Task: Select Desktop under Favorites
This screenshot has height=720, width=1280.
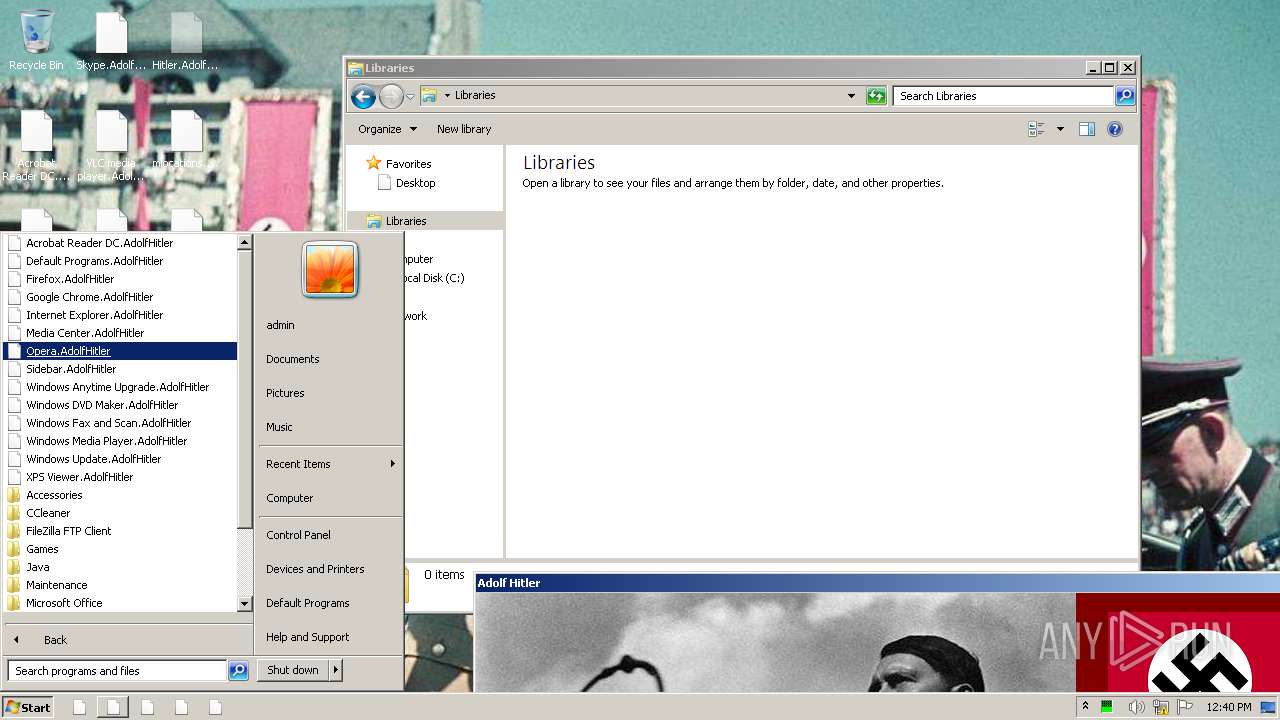Action: (x=415, y=183)
